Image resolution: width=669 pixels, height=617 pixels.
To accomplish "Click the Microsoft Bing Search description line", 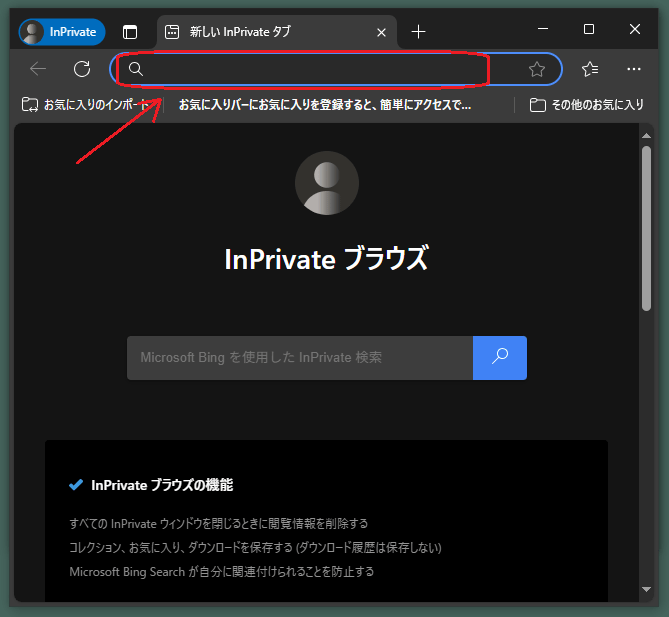I will (221, 572).
